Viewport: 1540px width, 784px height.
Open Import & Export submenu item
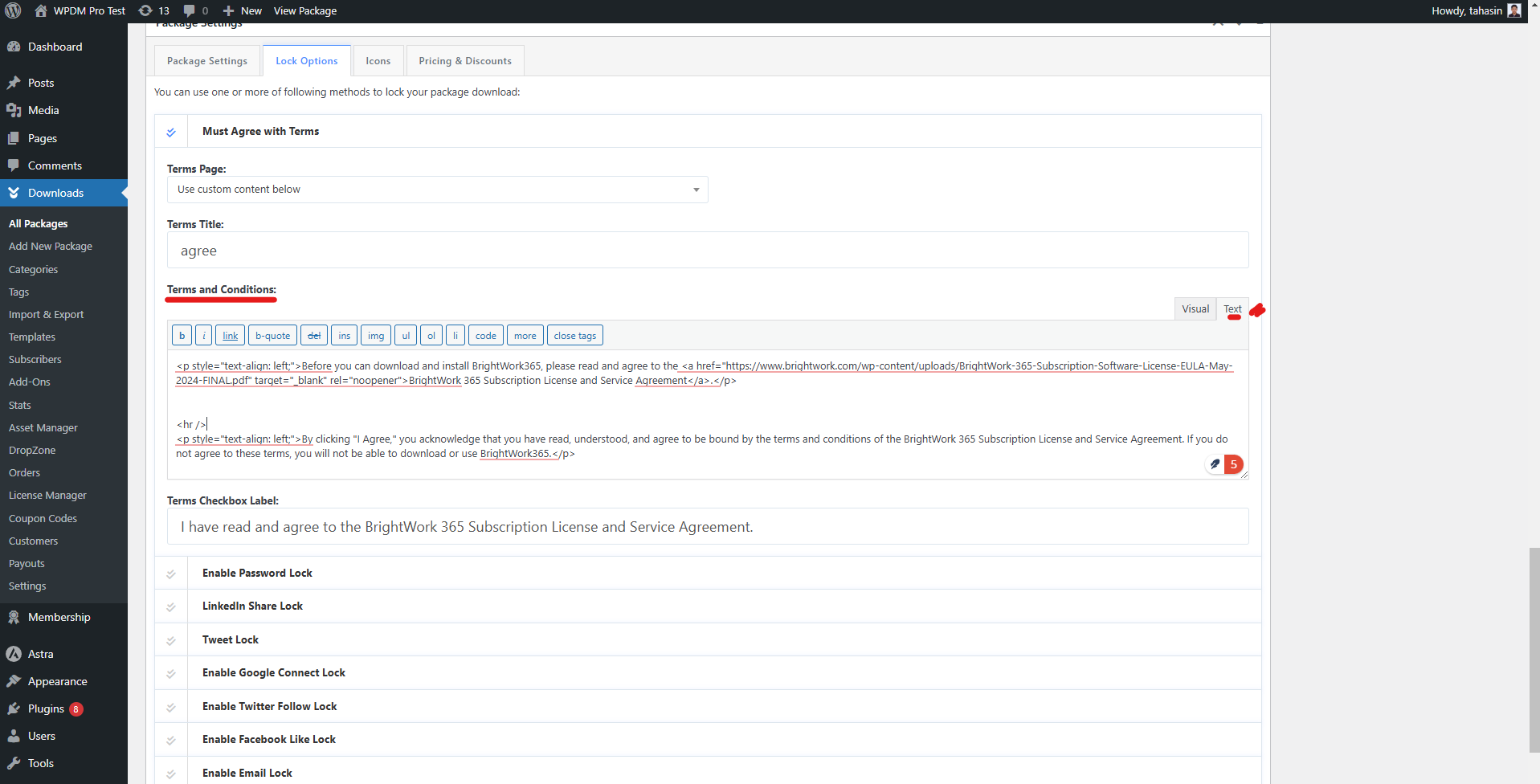click(46, 314)
